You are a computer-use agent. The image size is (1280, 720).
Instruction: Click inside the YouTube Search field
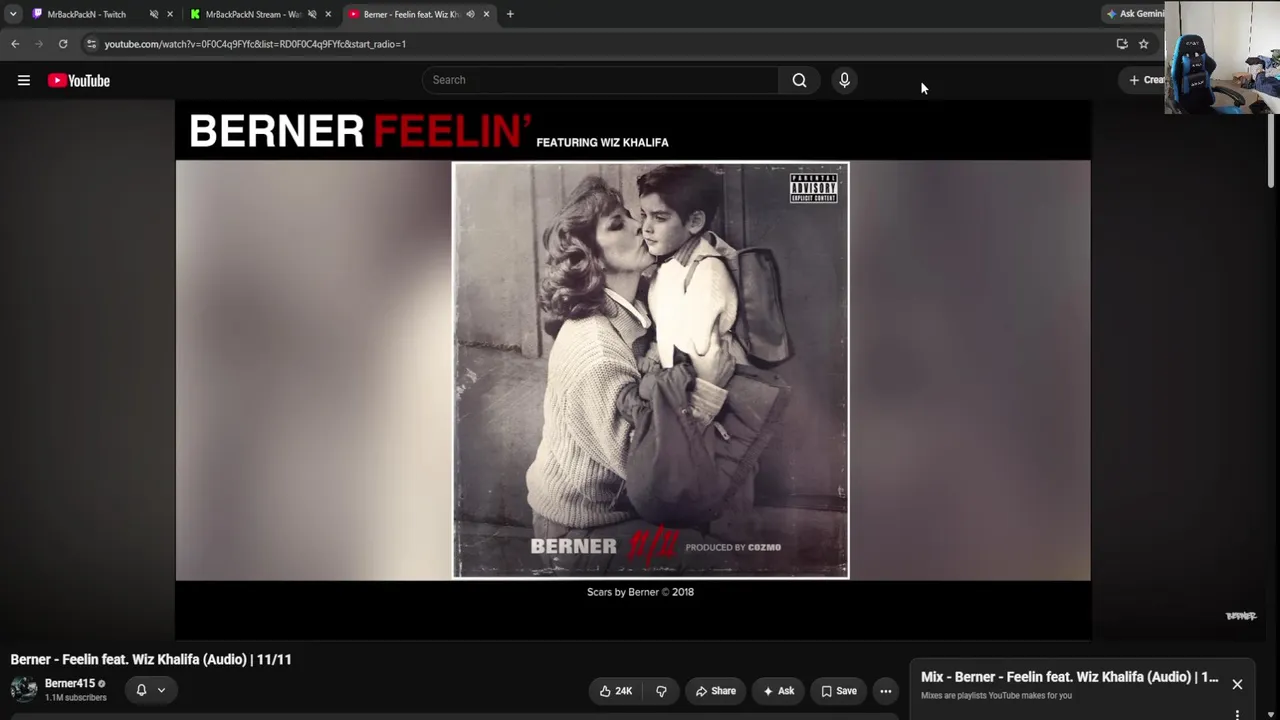(x=600, y=80)
